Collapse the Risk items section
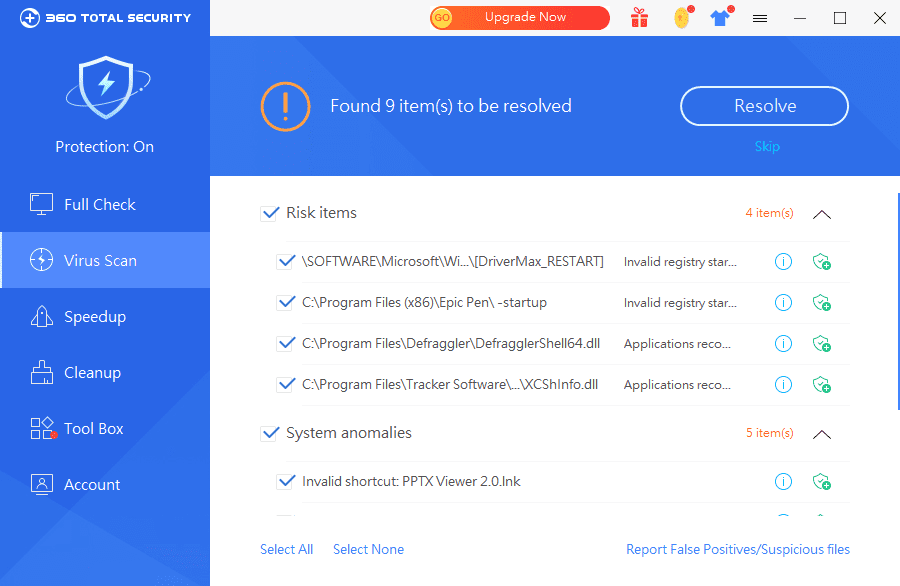The width and height of the screenshot is (900, 586). [822, 214]
